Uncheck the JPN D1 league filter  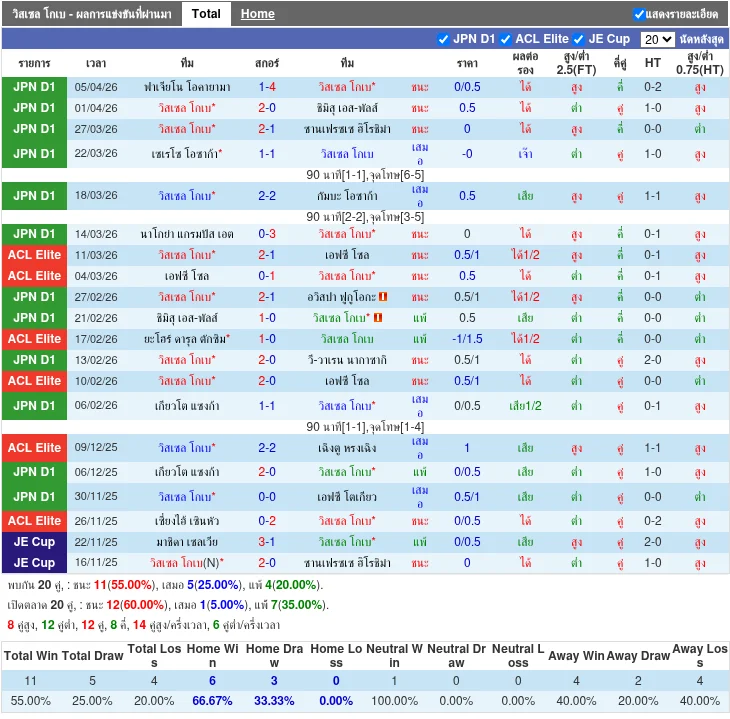pyautogui.click(x=444, y=39)
